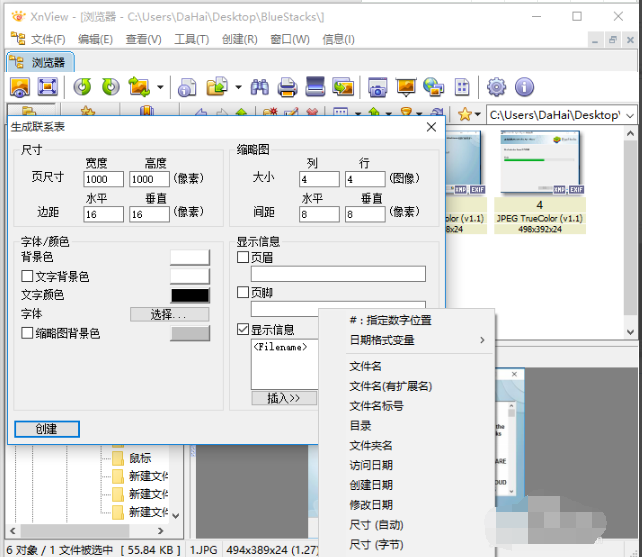
Task: Open the address path dropdown
Action: 628,115
